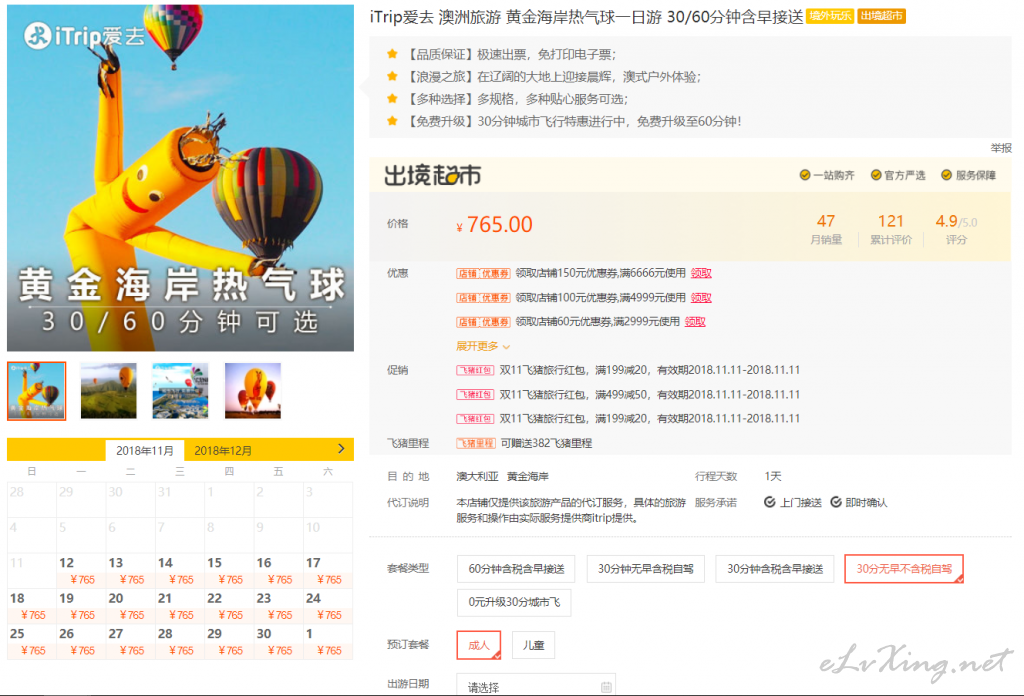The image size is (1024, 696).
Task: Claim the 60元 store coupon via 领取
Action: tap(695, 322)
